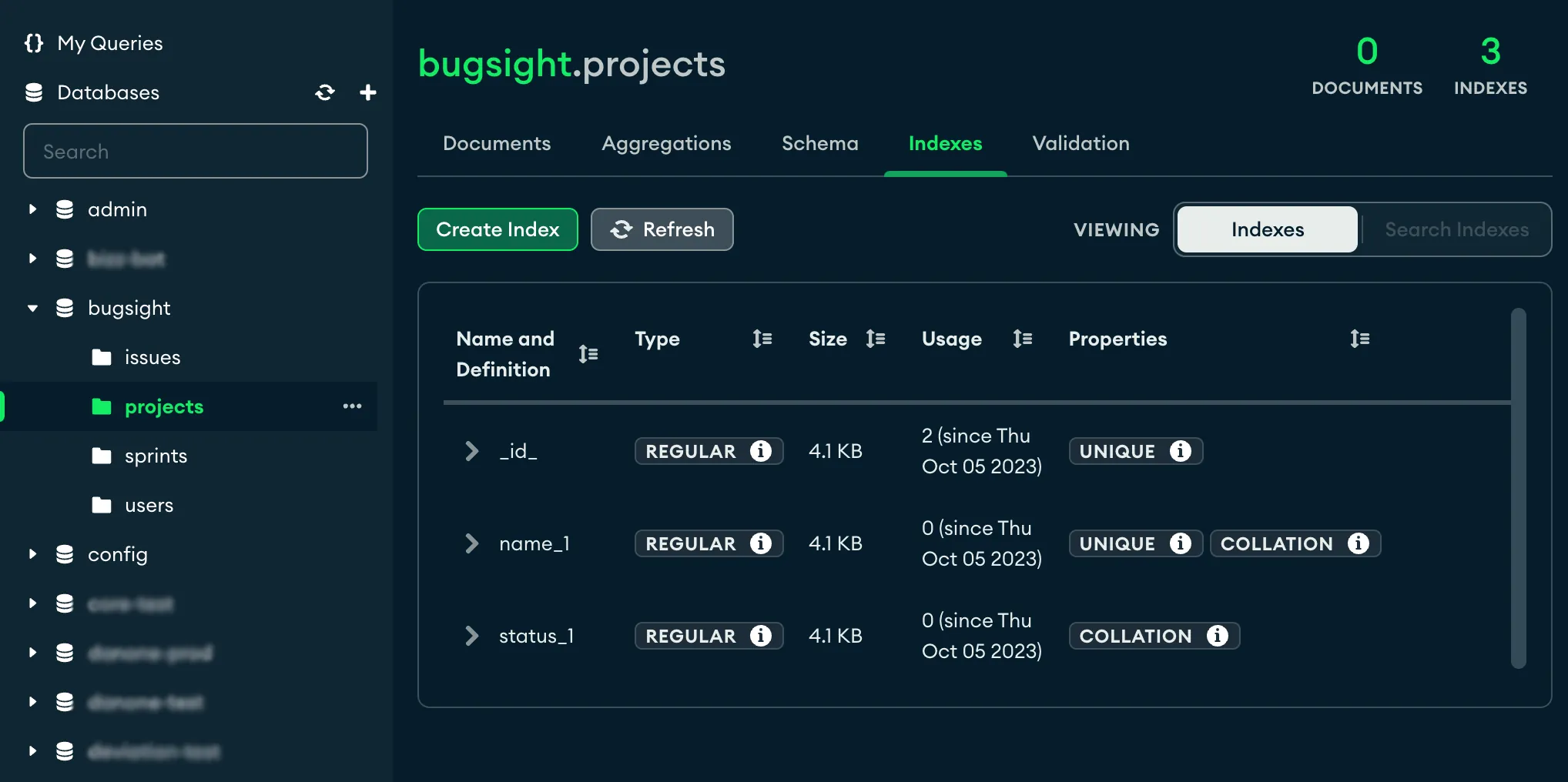
Task: Switch viewing mode to Indexes
Action: pos(1267,229)
